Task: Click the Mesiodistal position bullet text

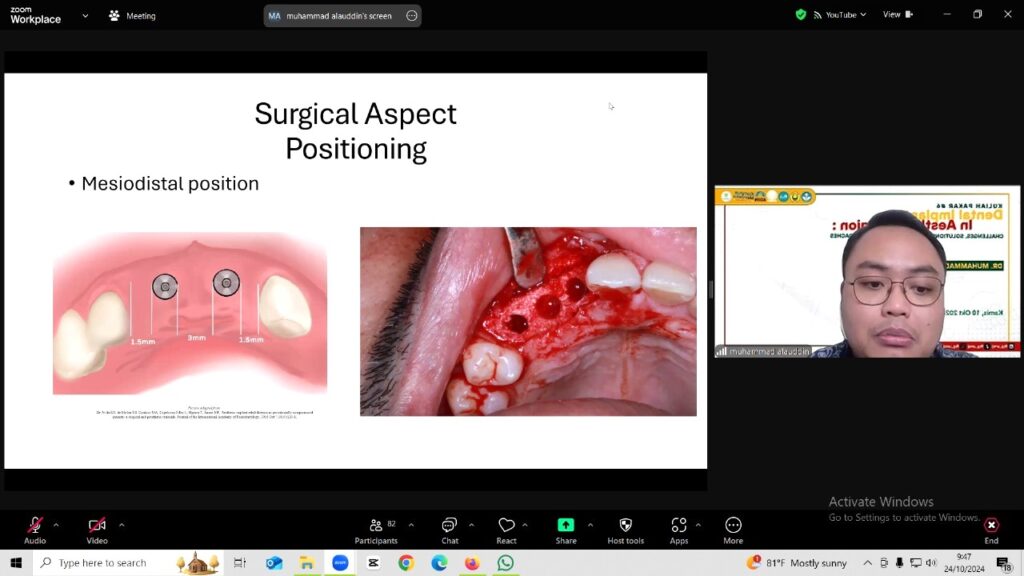Action: click(x=170, y=184)
